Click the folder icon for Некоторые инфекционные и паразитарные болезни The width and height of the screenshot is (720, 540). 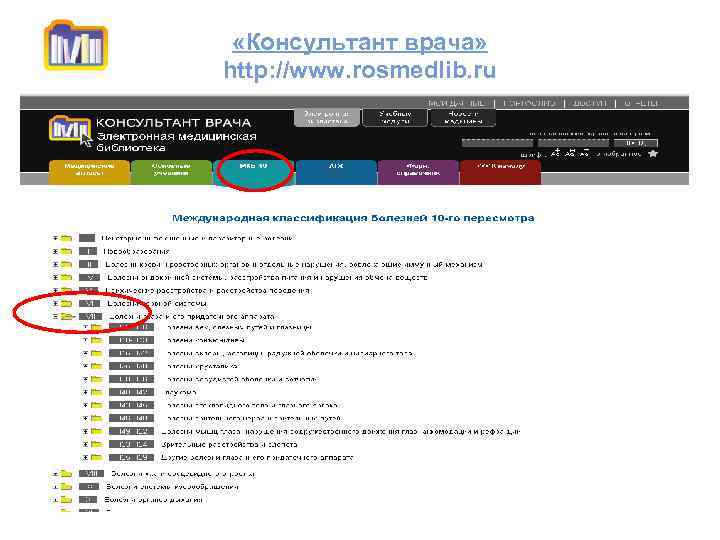67,238
